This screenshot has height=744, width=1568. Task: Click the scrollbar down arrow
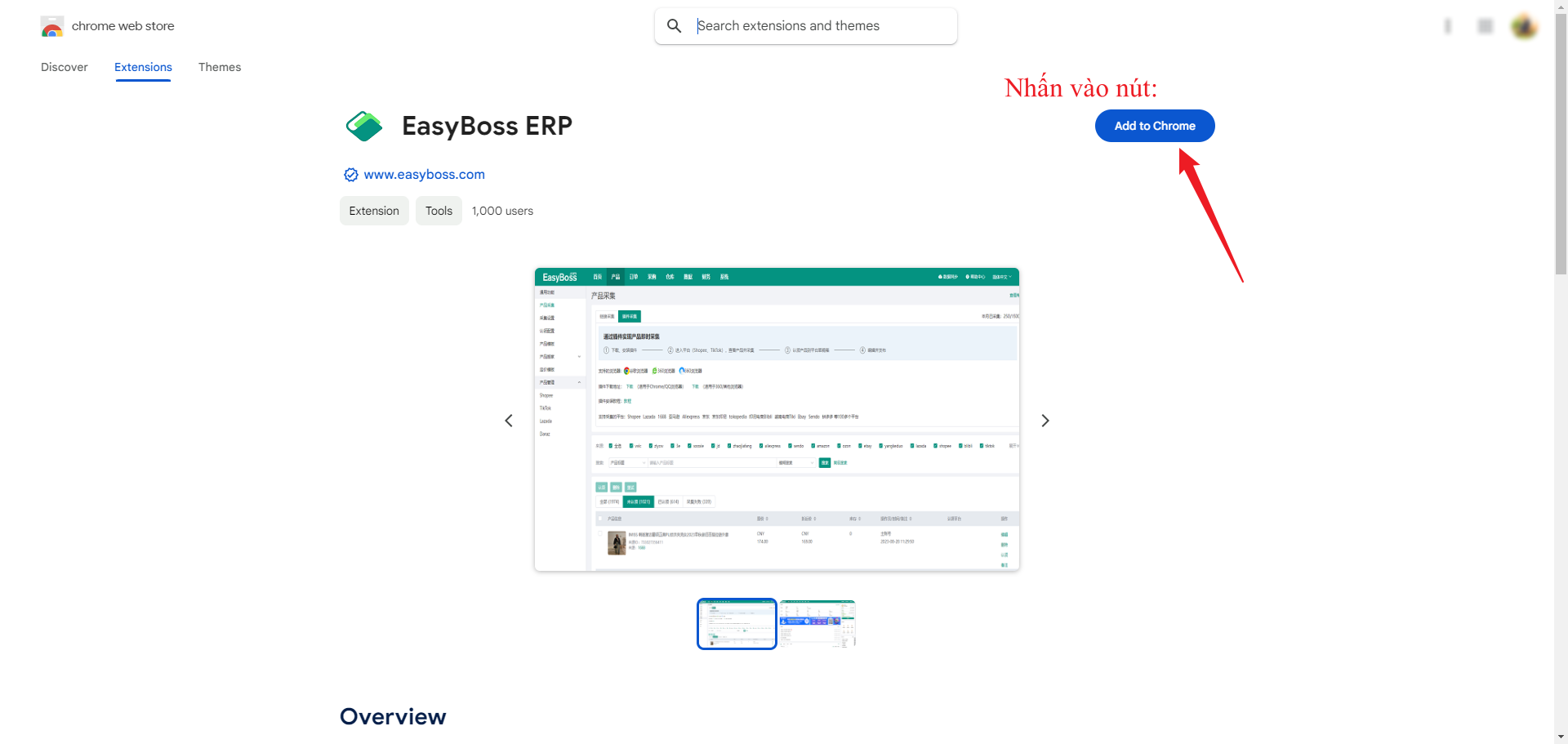pos(1561,737)
